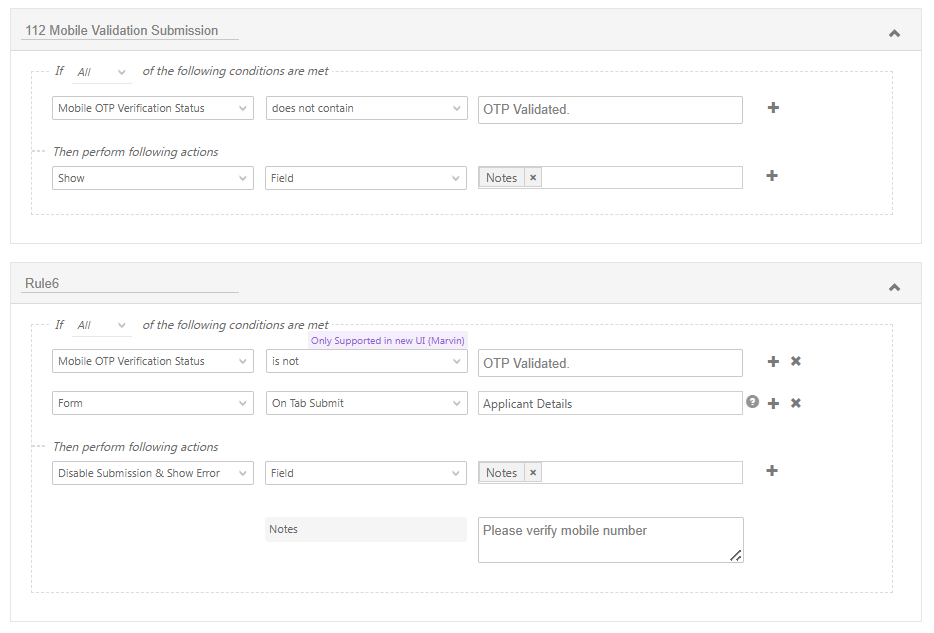Viewport: 934px width, 633px height.
Task: Add an action next to Show Notes field
Action: [772, 176]
